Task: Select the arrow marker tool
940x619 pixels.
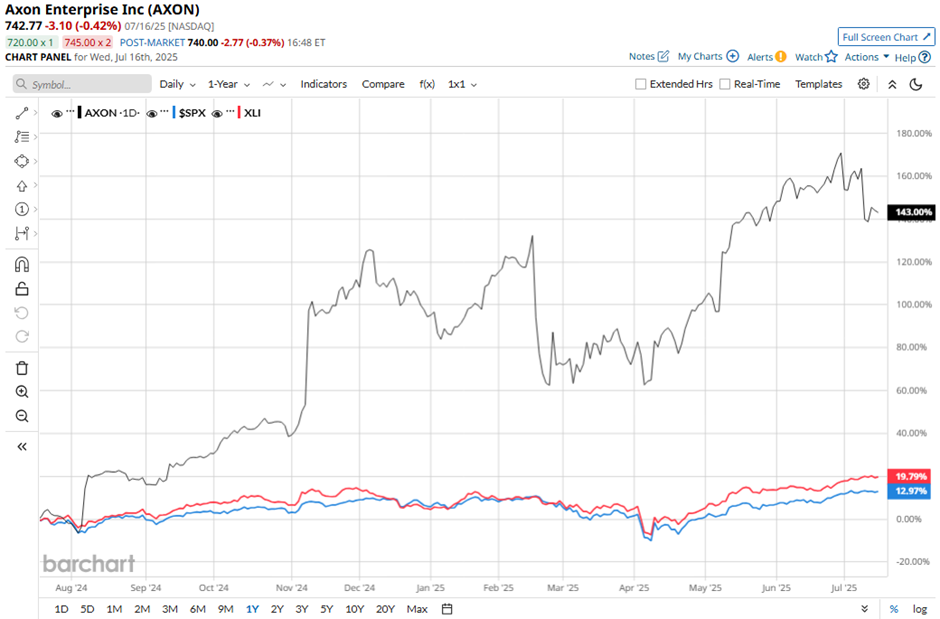Action: point(22,186)
